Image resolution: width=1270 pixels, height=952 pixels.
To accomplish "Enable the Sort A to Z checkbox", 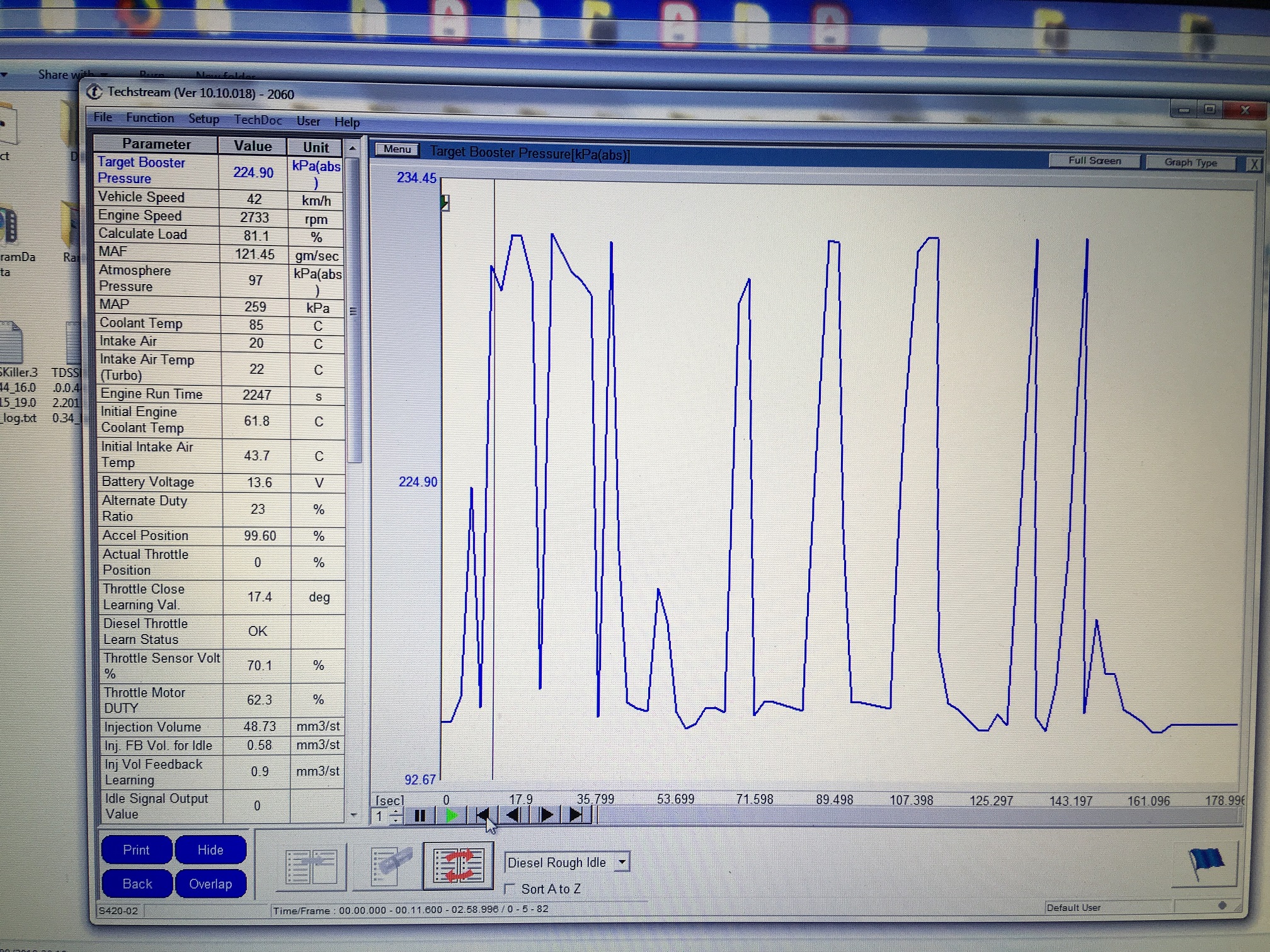I will pyautogui.click(x=510, y=889).
